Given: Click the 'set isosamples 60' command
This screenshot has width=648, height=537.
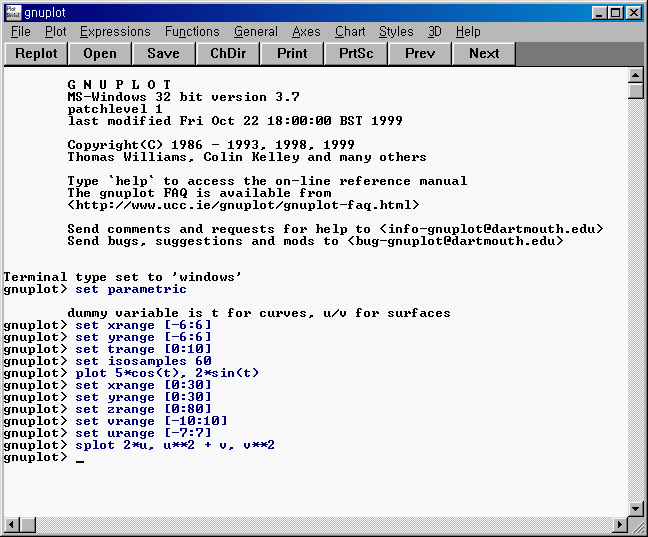Looking at the screenshot, I should [143, 361].
